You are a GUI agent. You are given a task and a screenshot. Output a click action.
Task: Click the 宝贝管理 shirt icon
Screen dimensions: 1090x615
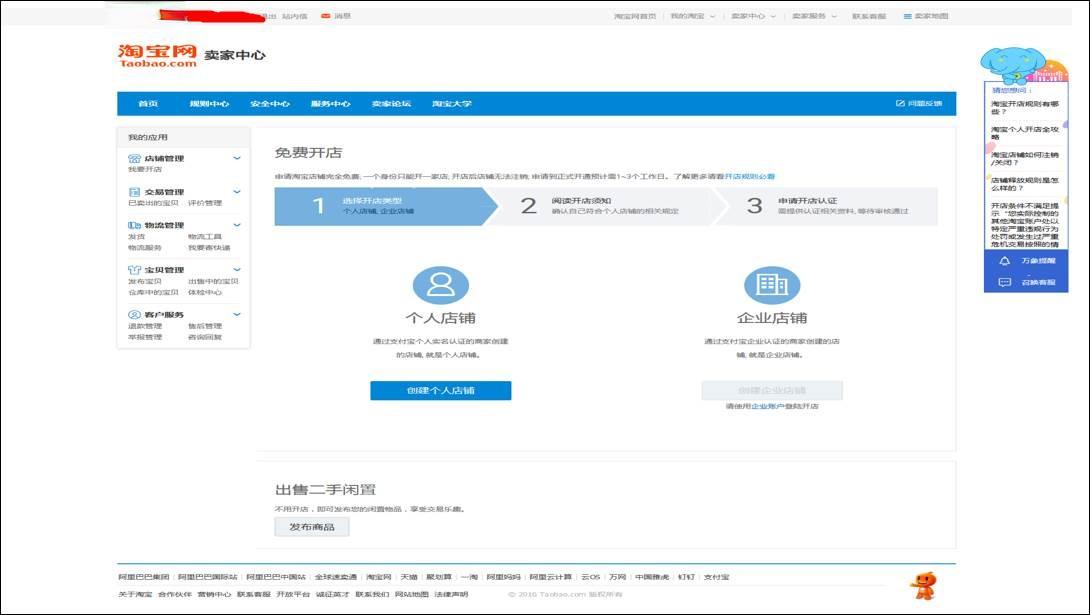(134, 270)
